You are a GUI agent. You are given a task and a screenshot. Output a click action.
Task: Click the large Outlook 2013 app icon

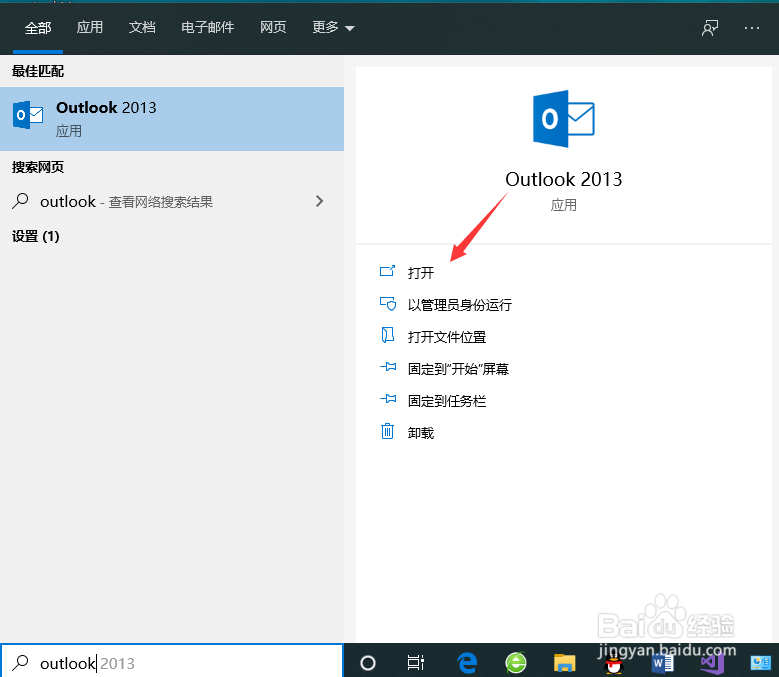point(563,119)
